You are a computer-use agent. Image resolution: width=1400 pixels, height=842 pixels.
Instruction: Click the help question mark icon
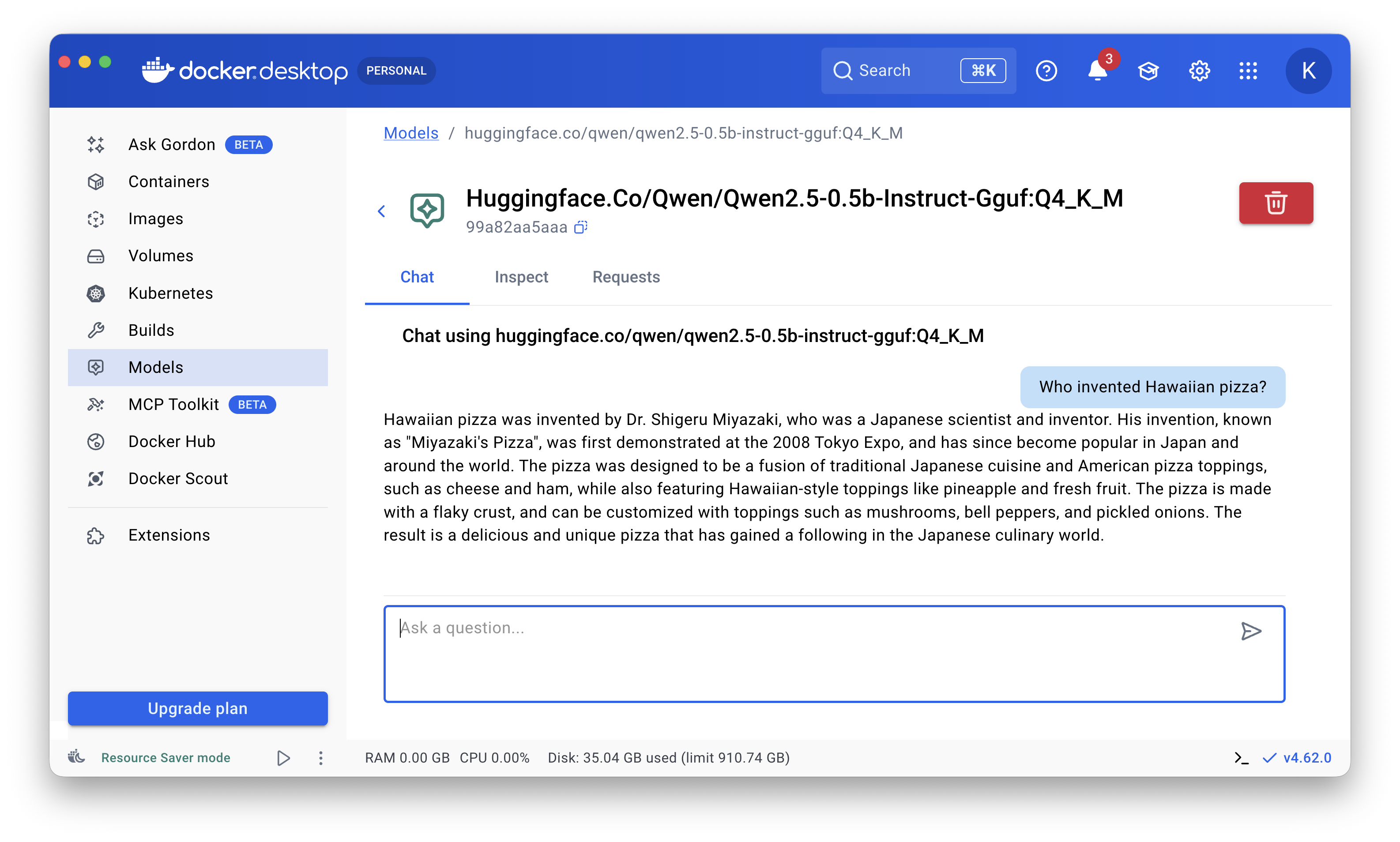coord(1046,71)
